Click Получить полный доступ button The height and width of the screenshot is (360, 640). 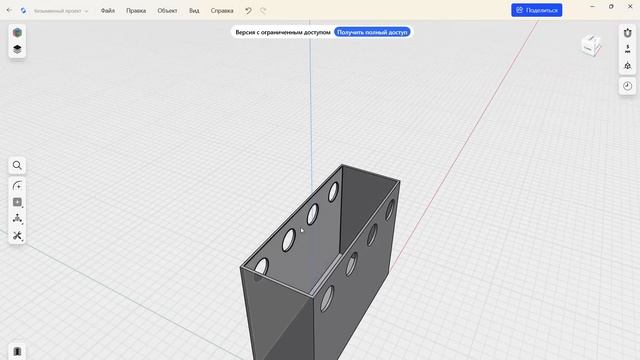[372, 32]
